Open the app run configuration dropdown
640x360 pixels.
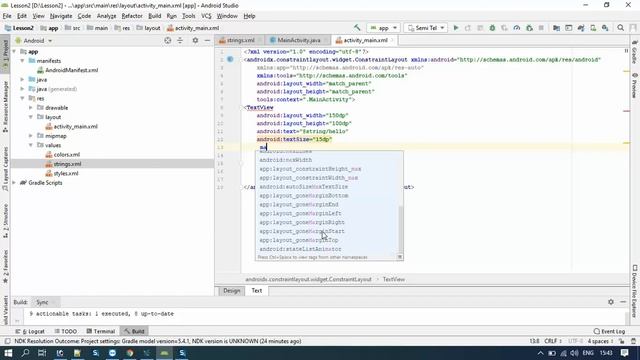pyautogui.click(x=383, y=28)
